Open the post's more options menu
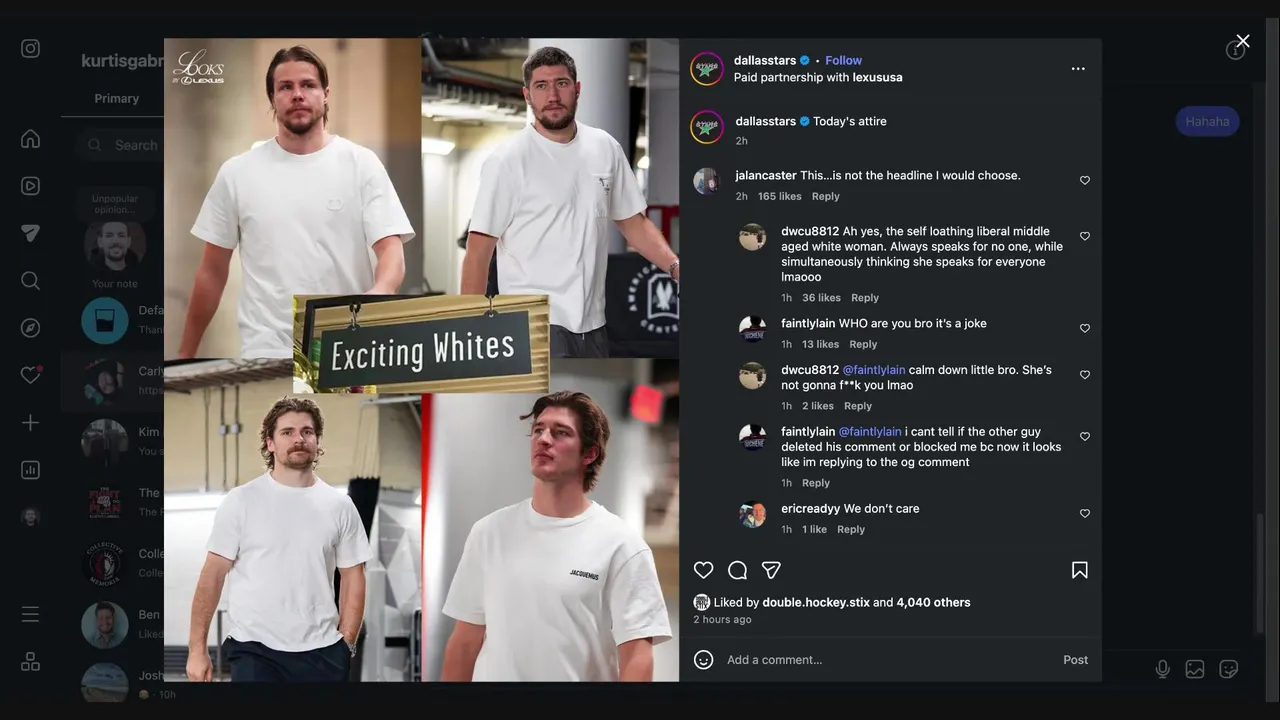The image size is (1280, 720). pyautogui.click(x=1078, y=69)
